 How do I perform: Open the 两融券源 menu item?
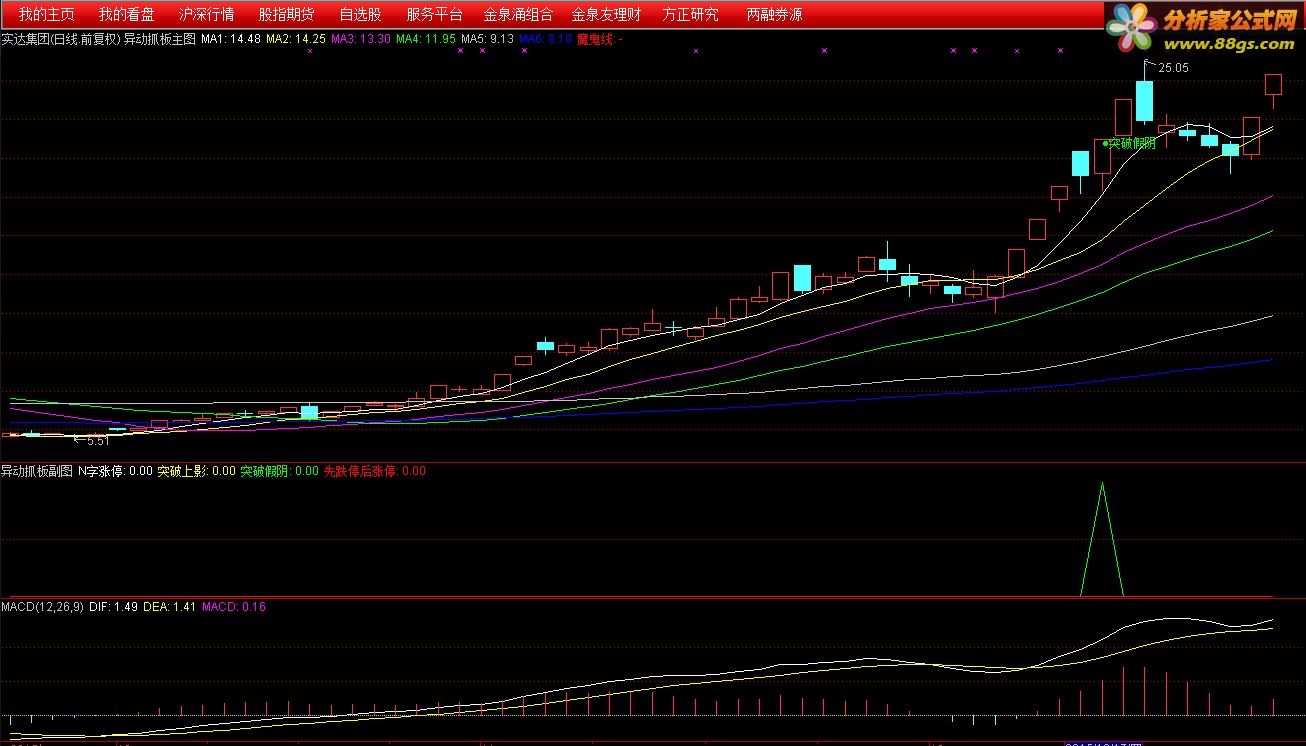point(775,15)
